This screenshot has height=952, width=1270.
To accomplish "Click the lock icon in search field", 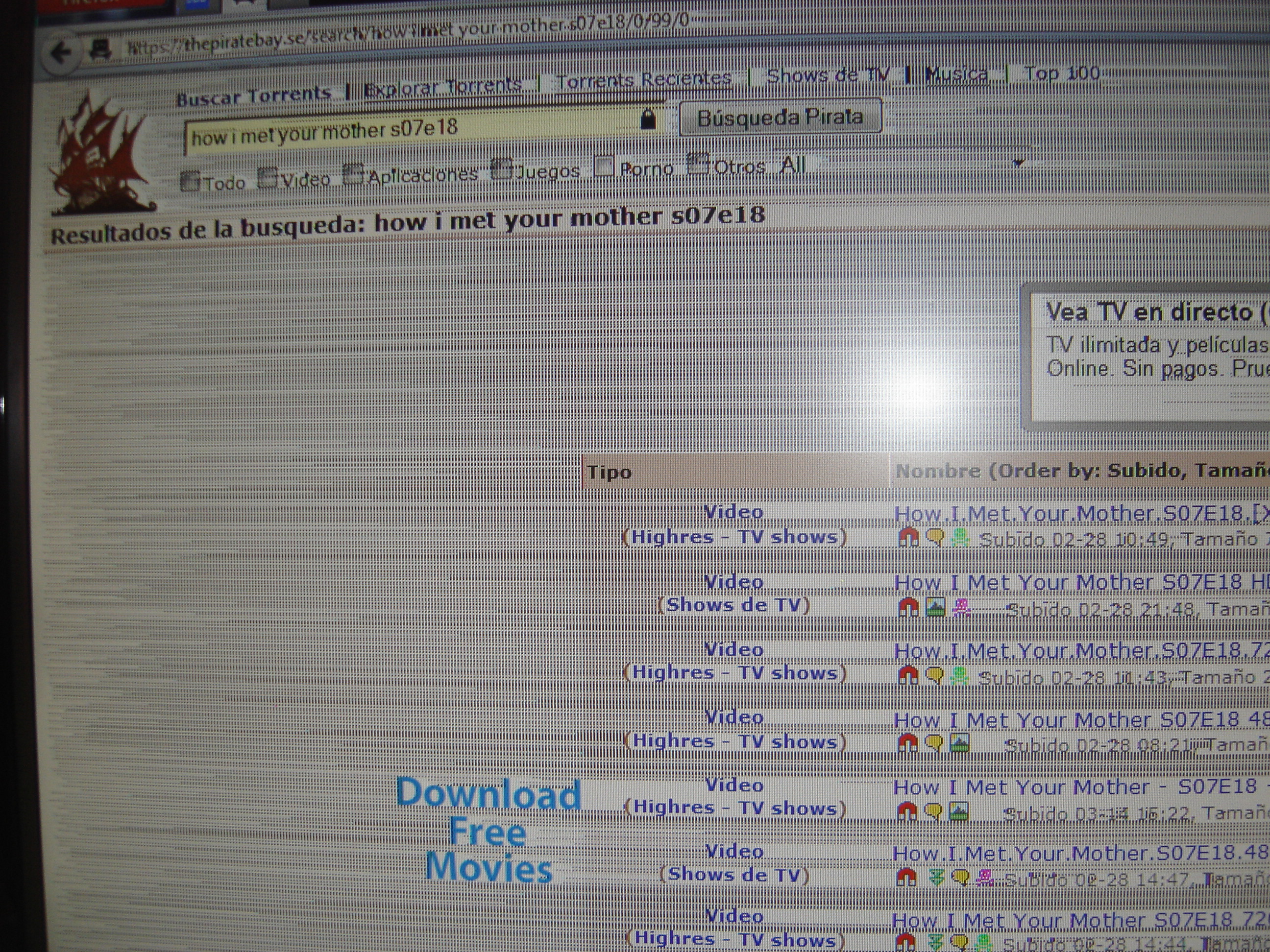I will (x=648, y=120).
